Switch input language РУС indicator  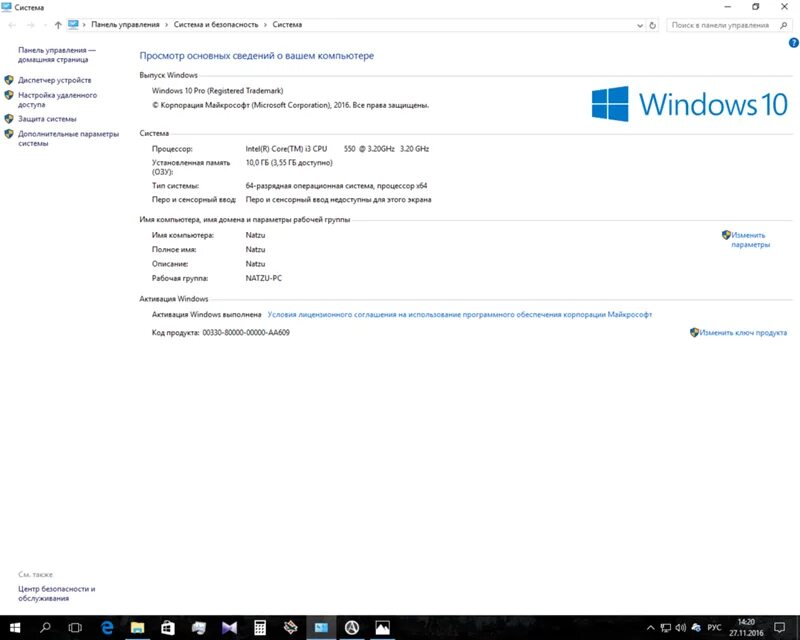(714, 628)
